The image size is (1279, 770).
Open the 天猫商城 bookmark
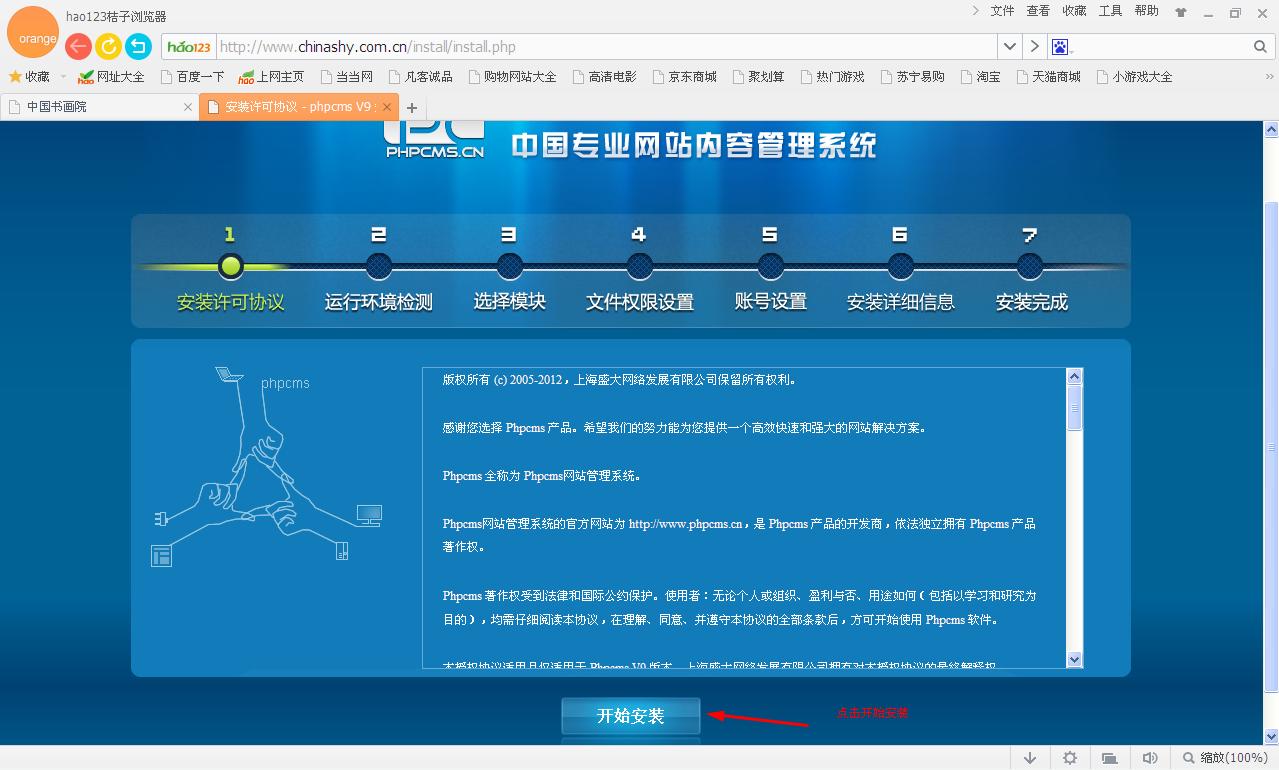click(1048, 77)
